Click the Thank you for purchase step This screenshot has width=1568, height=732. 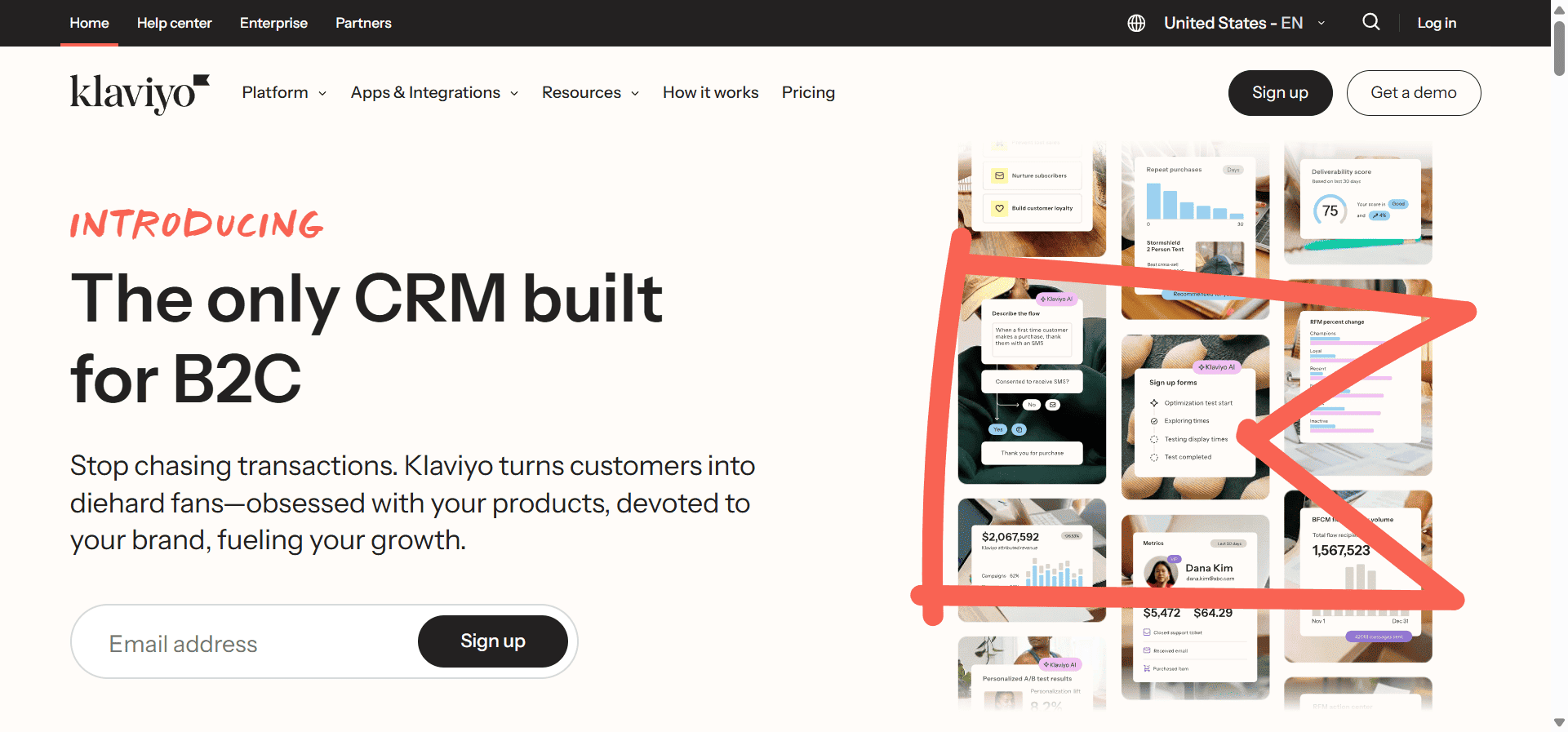coord(1032,453)
